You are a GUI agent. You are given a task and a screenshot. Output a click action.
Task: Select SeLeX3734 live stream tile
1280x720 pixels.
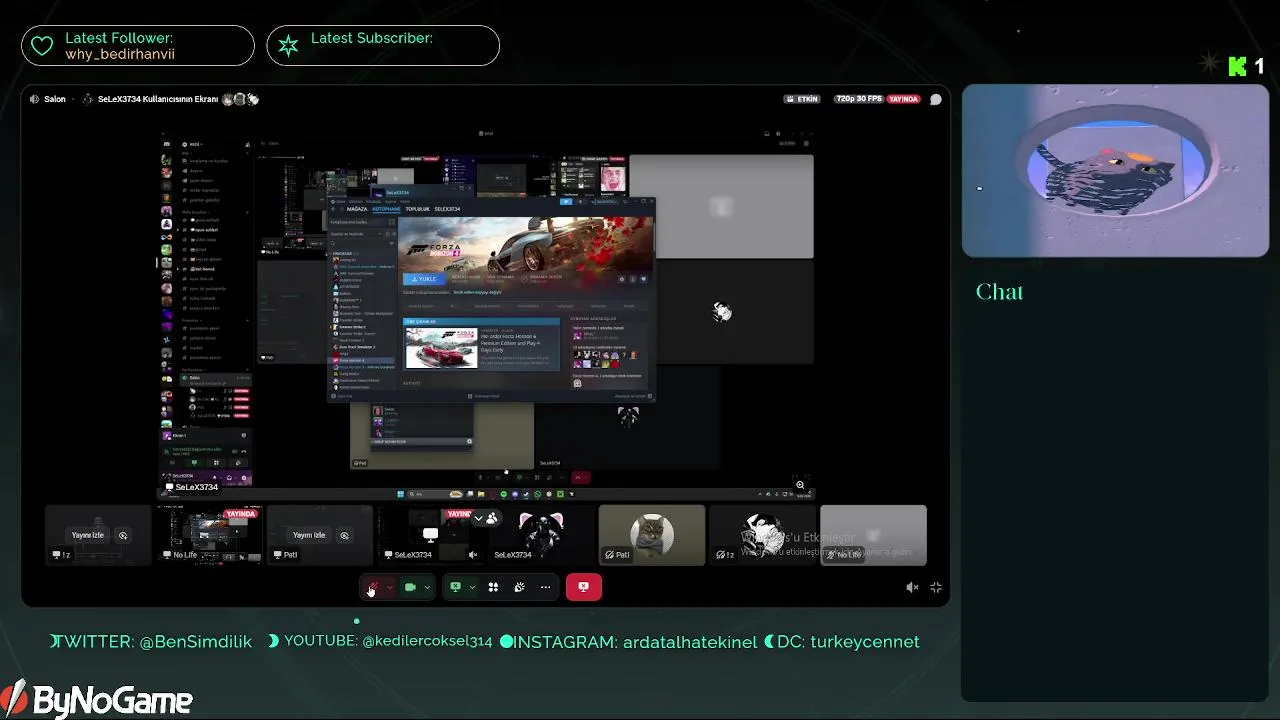430,535
